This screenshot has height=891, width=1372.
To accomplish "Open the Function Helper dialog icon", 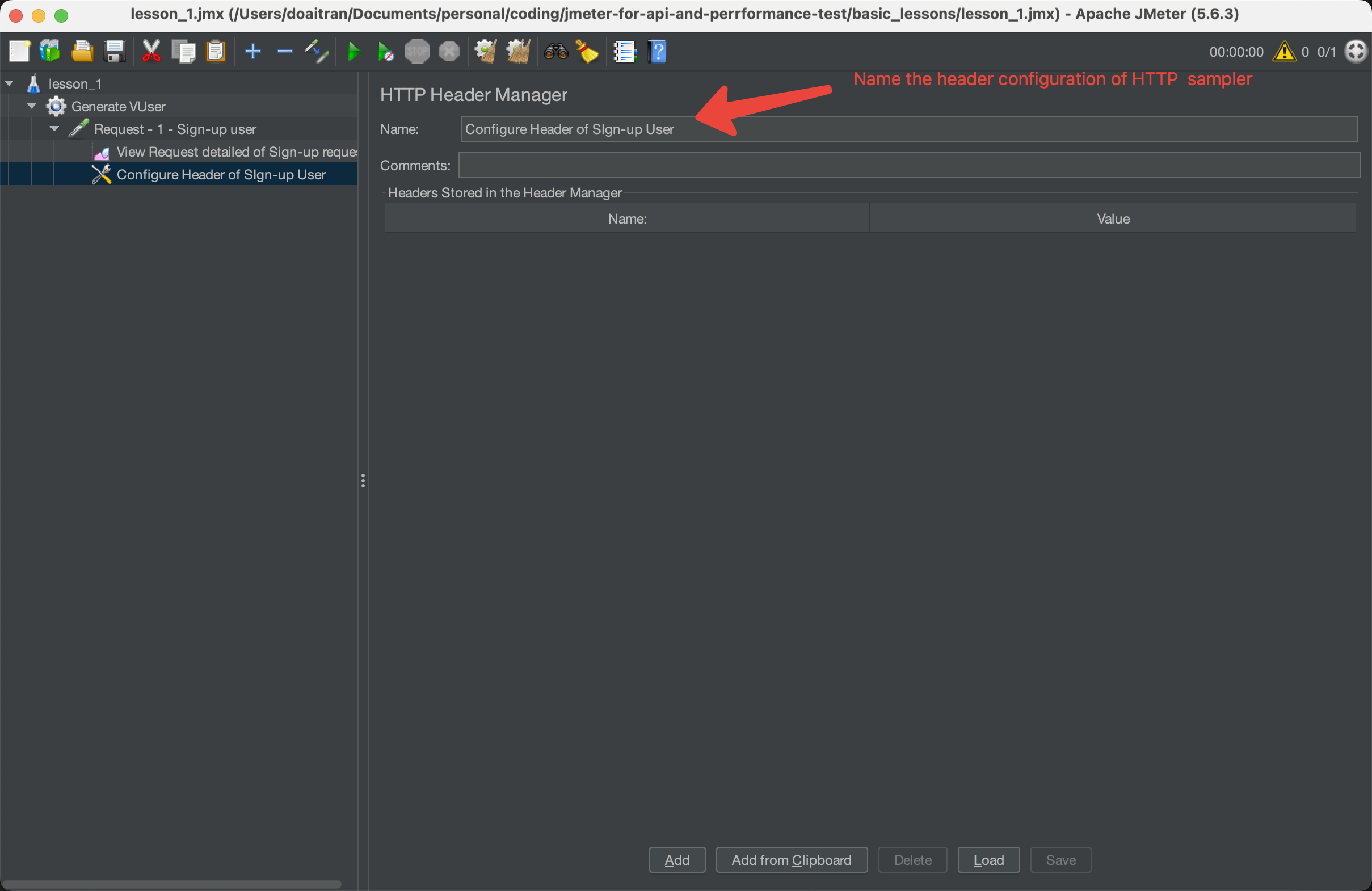I will click(x=624, y=51).
